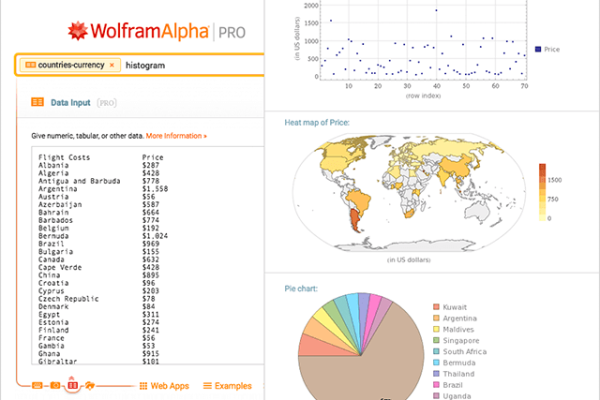Click the heat map color scale bar
The height and width of the screenshot is (400, 600).
pyautogui.click(x=543, y=190)
